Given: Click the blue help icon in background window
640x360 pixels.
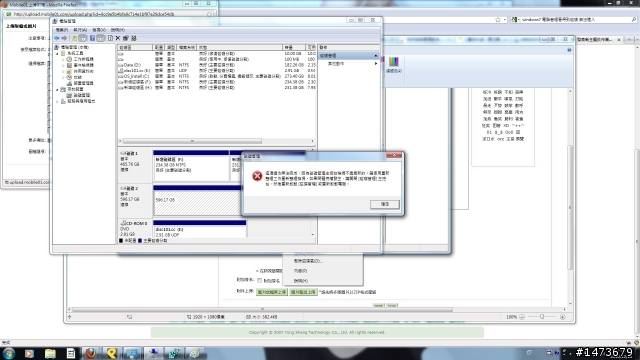Looking at the screenshot, I should coord(569,50).
